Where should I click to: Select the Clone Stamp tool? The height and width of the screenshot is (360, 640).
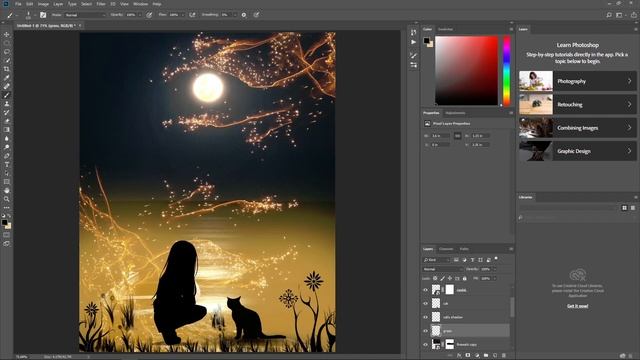[7, 104]
